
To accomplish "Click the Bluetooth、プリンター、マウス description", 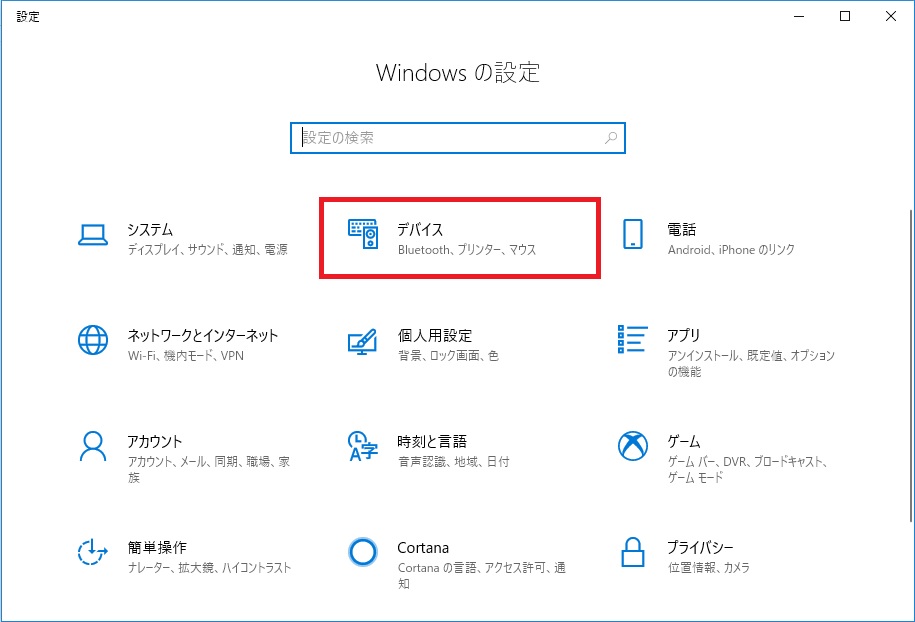I will pos(467,250).
